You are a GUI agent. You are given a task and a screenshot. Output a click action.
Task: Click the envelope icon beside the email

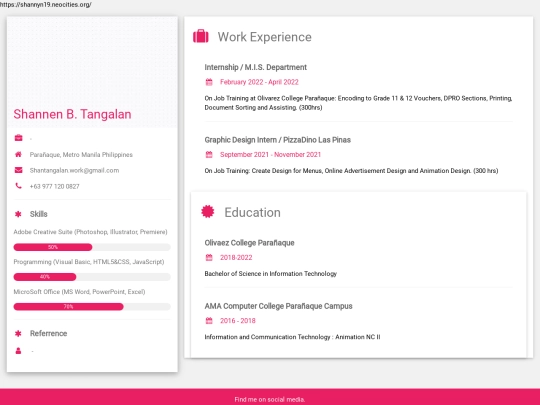click(18, 170)
